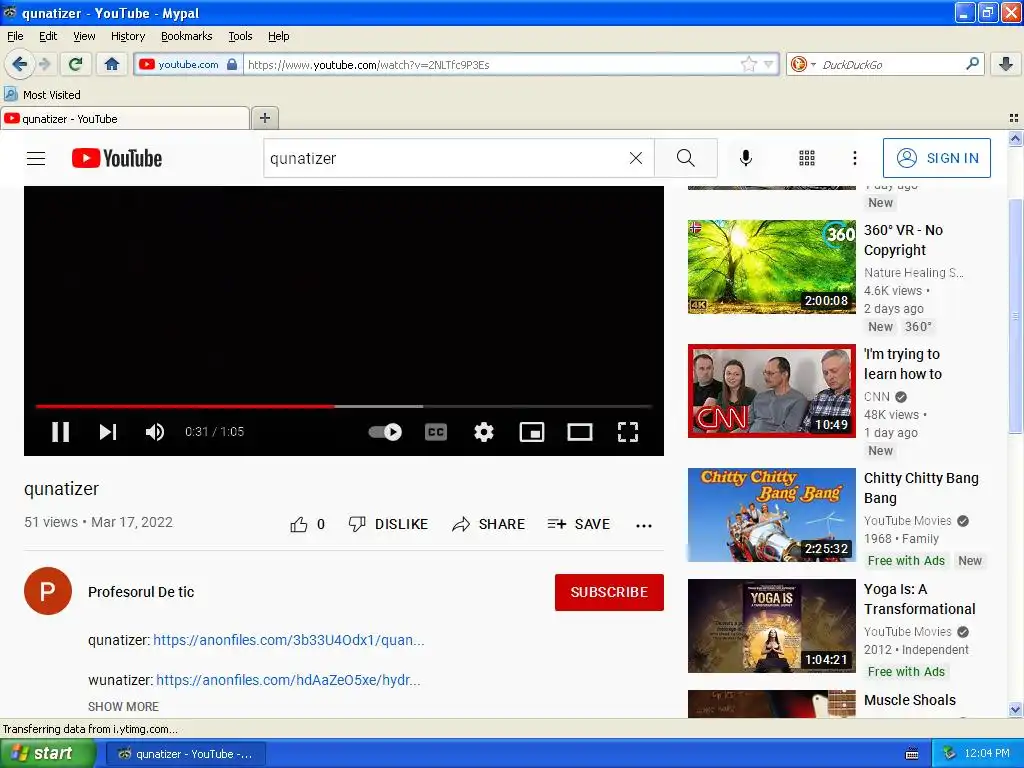Seek on the red video progress bar
The height and width of the screenshot is (768, 1024).
pos(344,406)
